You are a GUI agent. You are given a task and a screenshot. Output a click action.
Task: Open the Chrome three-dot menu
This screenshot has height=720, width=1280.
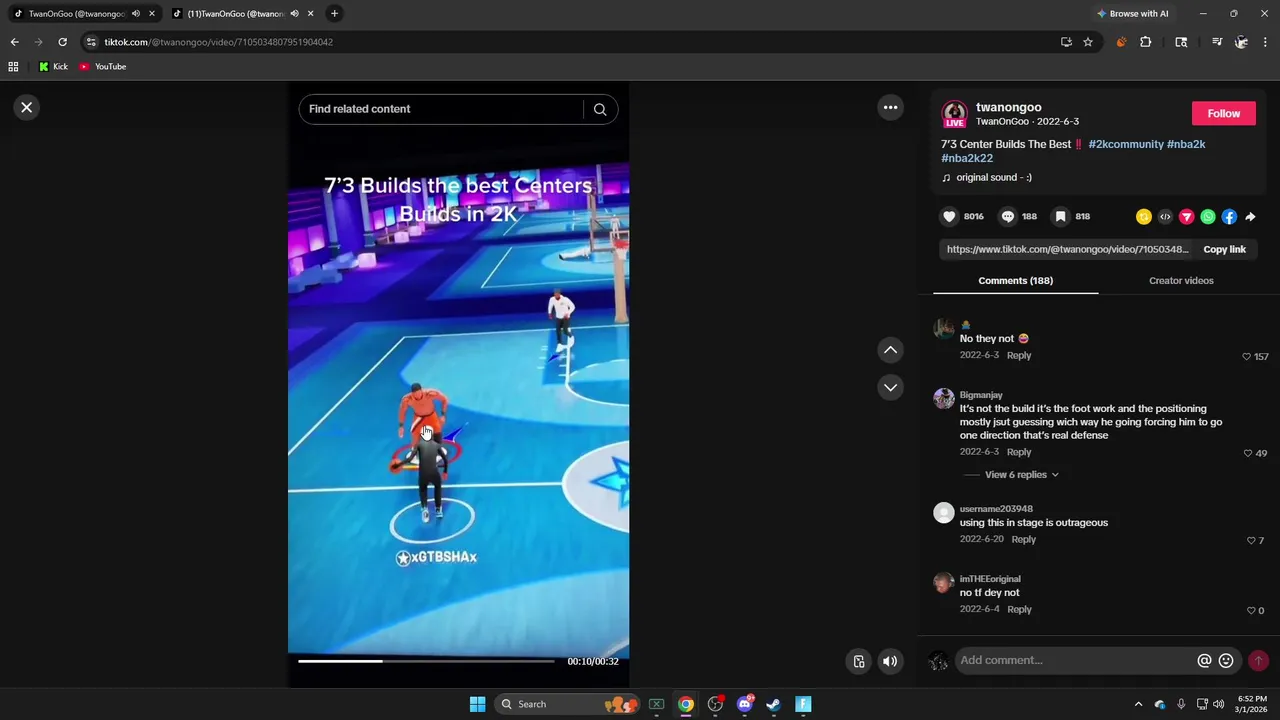pos(1266,42)
